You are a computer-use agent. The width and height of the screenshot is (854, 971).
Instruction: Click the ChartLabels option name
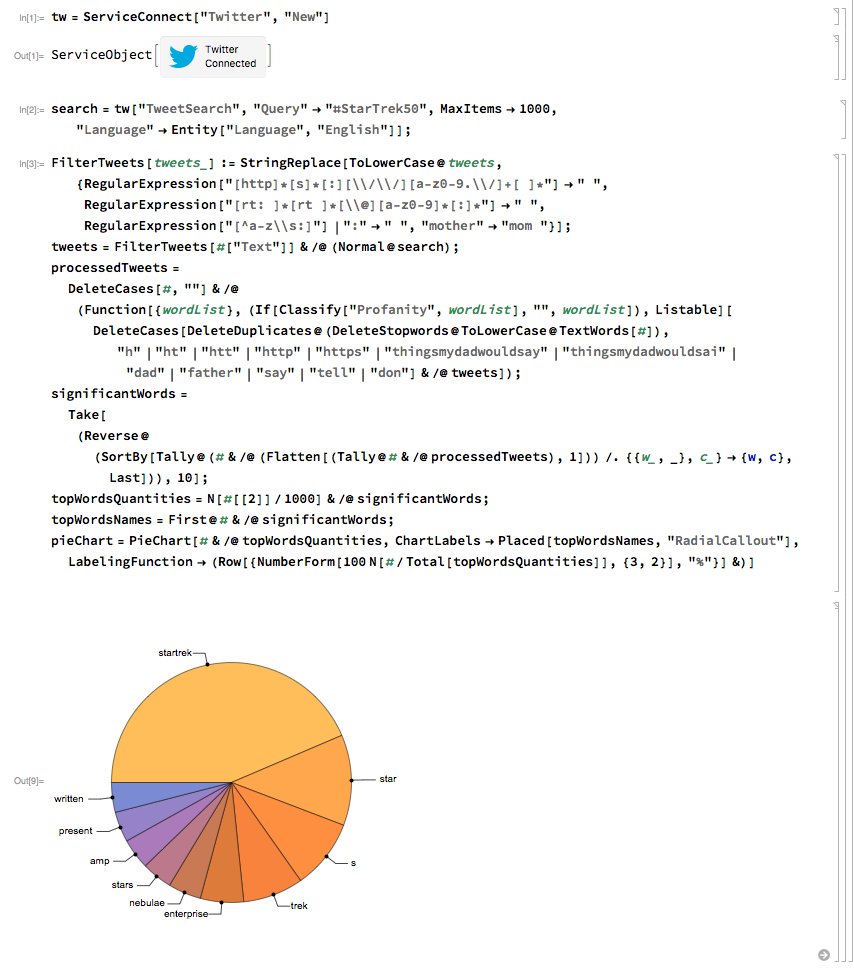click(437, 541)
